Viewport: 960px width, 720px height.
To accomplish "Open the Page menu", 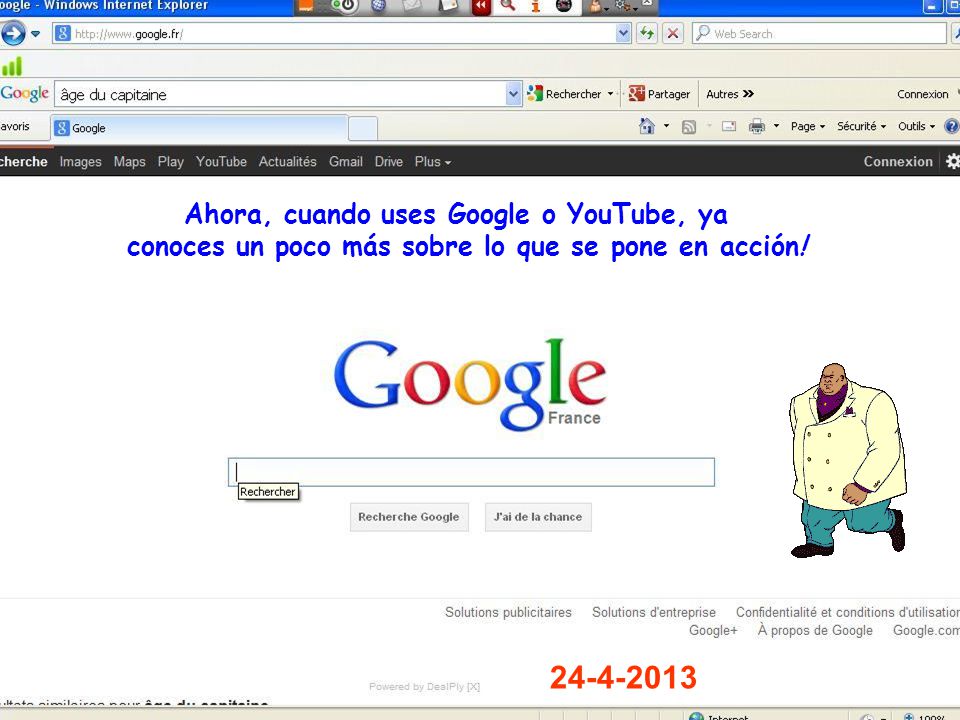I will pyautogui.click(x=808, y=126).
